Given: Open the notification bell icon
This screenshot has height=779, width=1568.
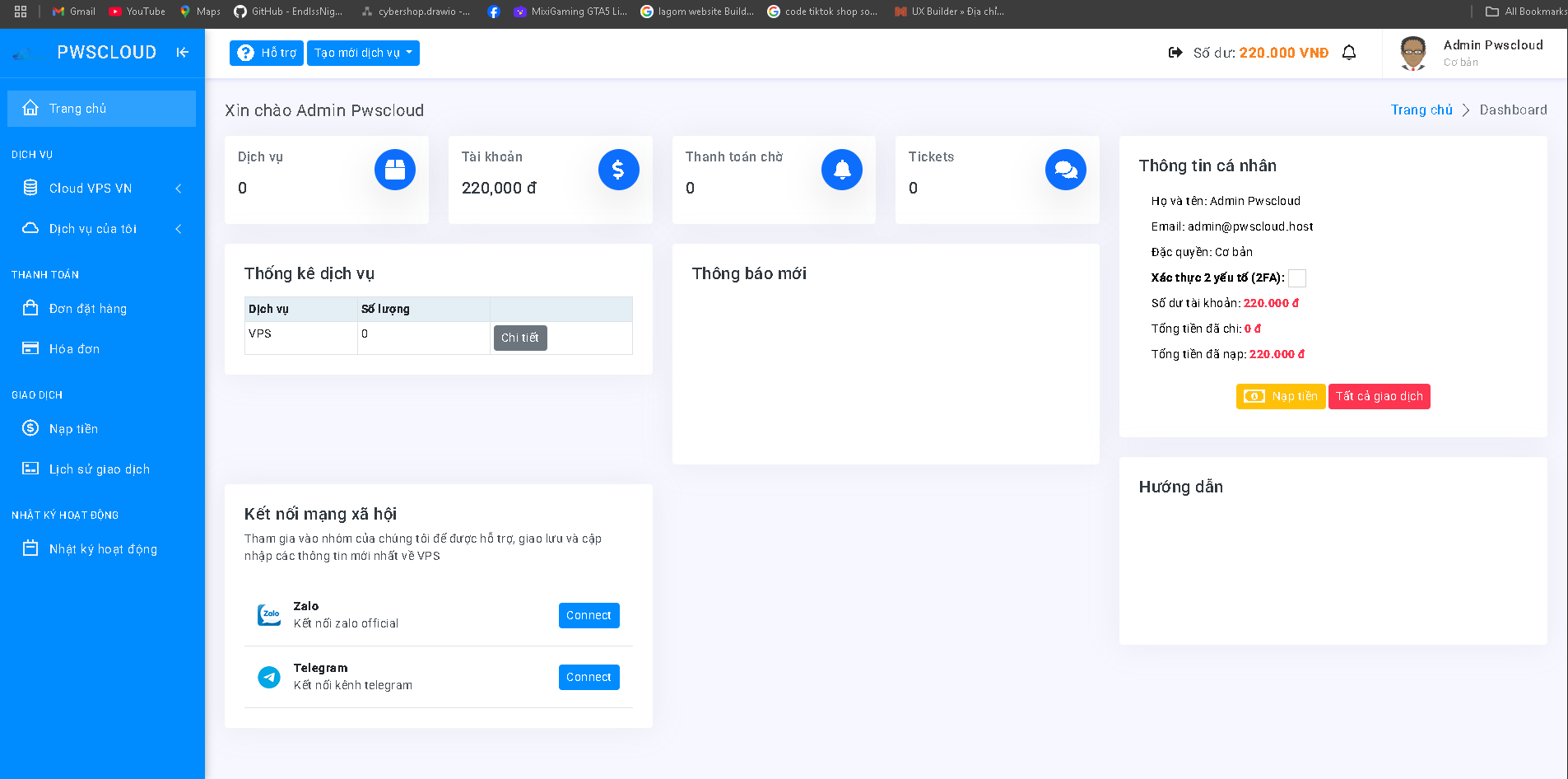Looking at the screenshot, I should coord(1349,52).
